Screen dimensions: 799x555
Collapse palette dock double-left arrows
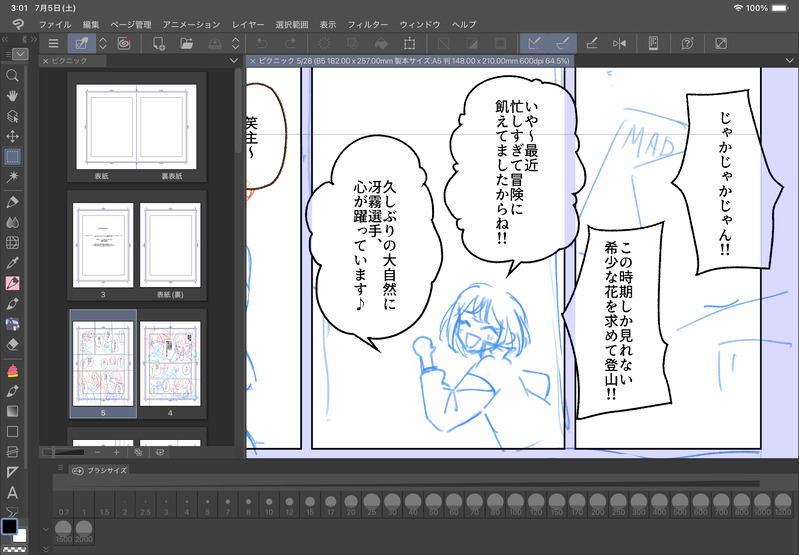(x=5, y=39)
